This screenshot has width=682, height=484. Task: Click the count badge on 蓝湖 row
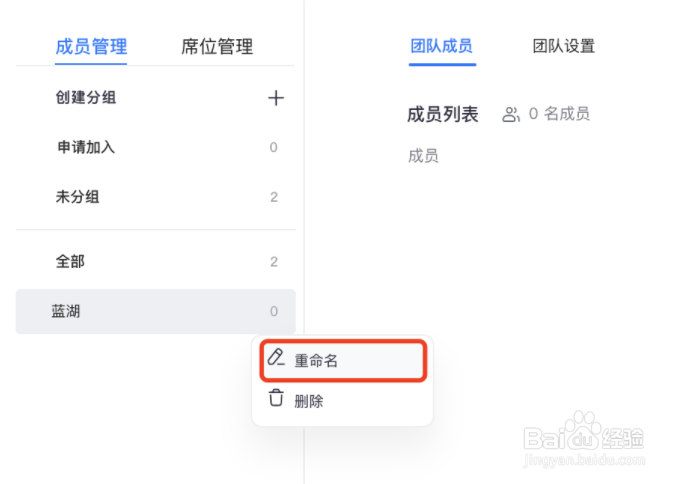tap(274, 311)
